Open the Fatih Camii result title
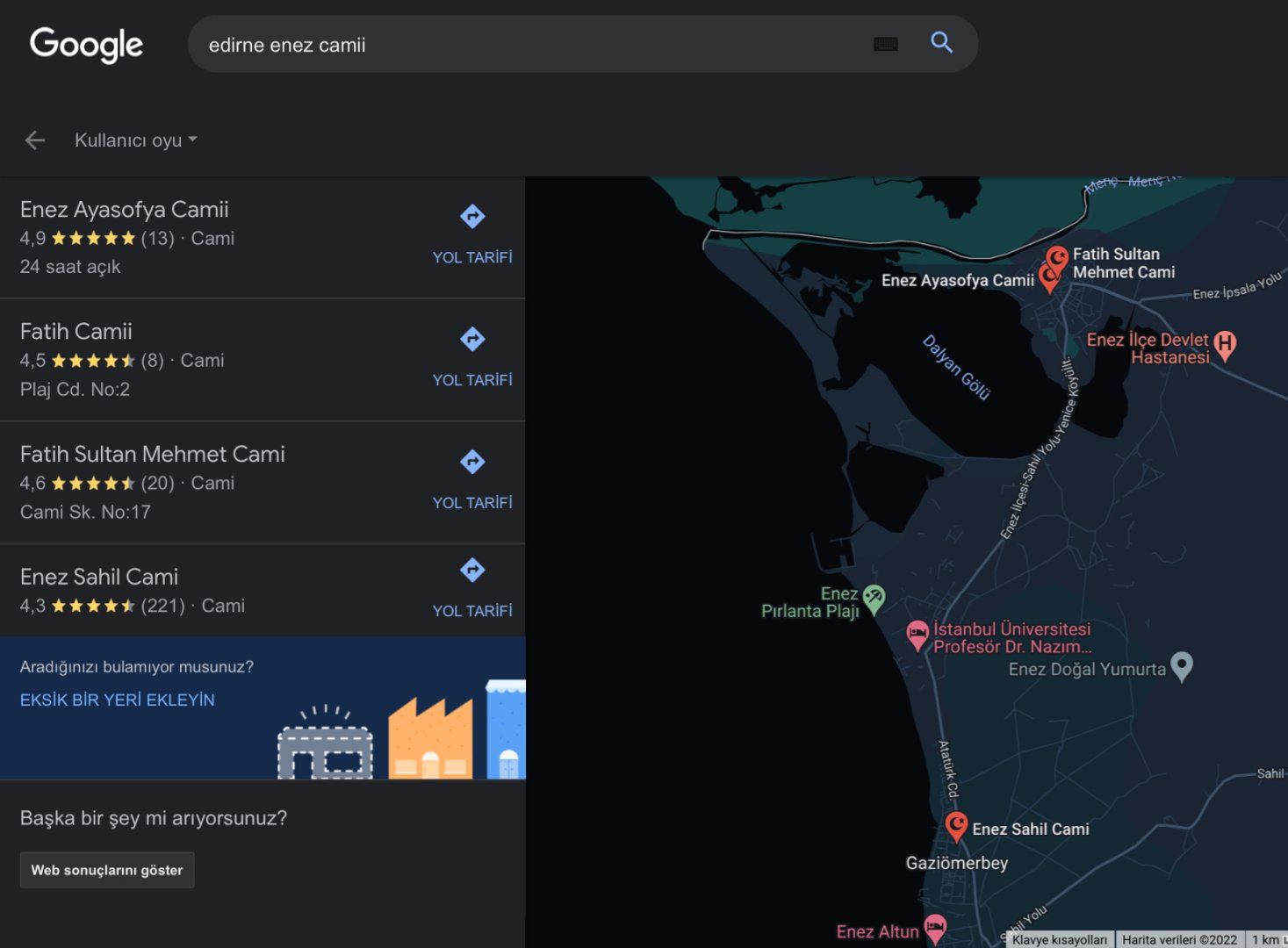The image size is (1288, 948). (x=76, y=332)
